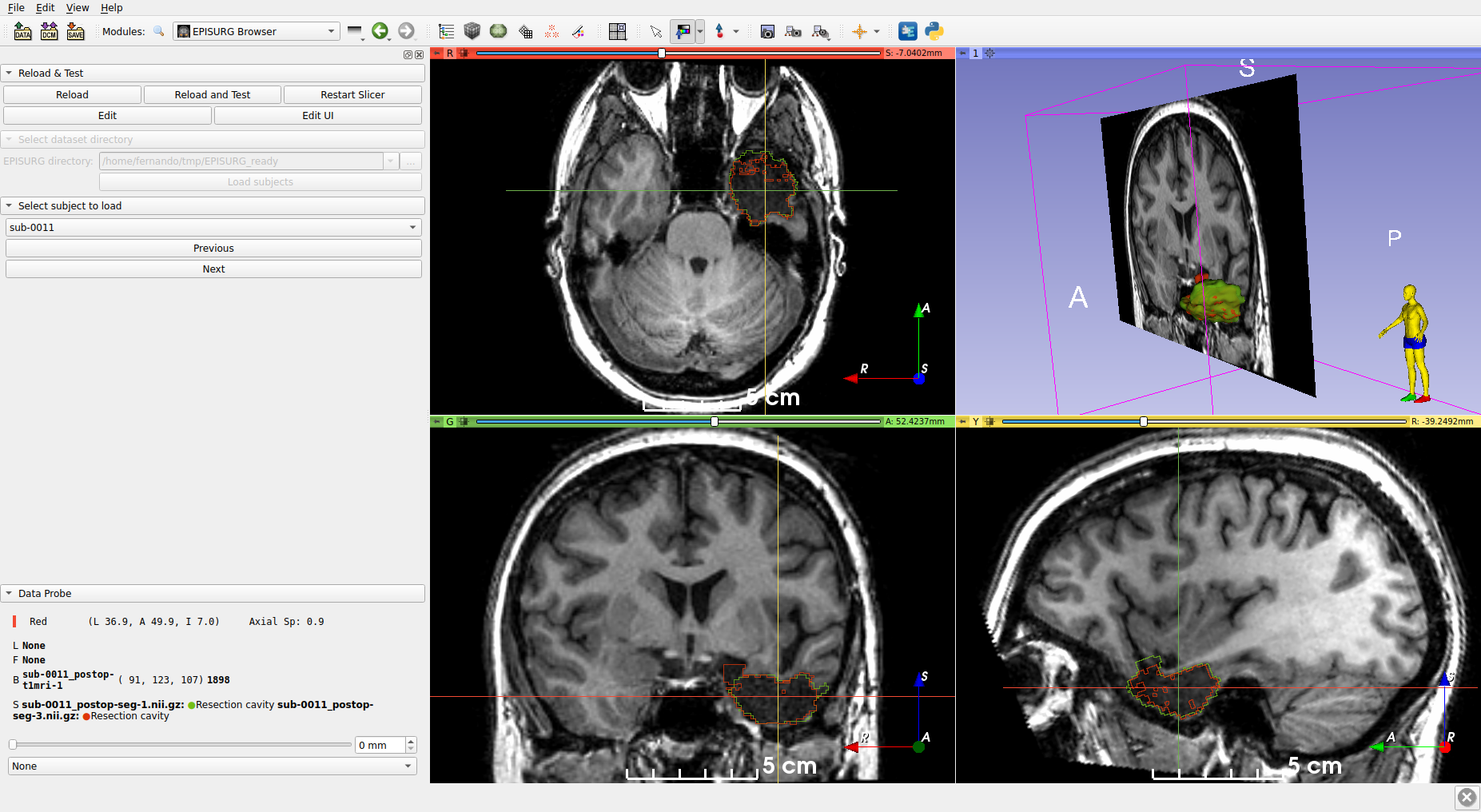The width and height of the screenshot is (1481, 812).
Task: Toggle the pin in yellow slice view
Action: click(x=962, y=421)
